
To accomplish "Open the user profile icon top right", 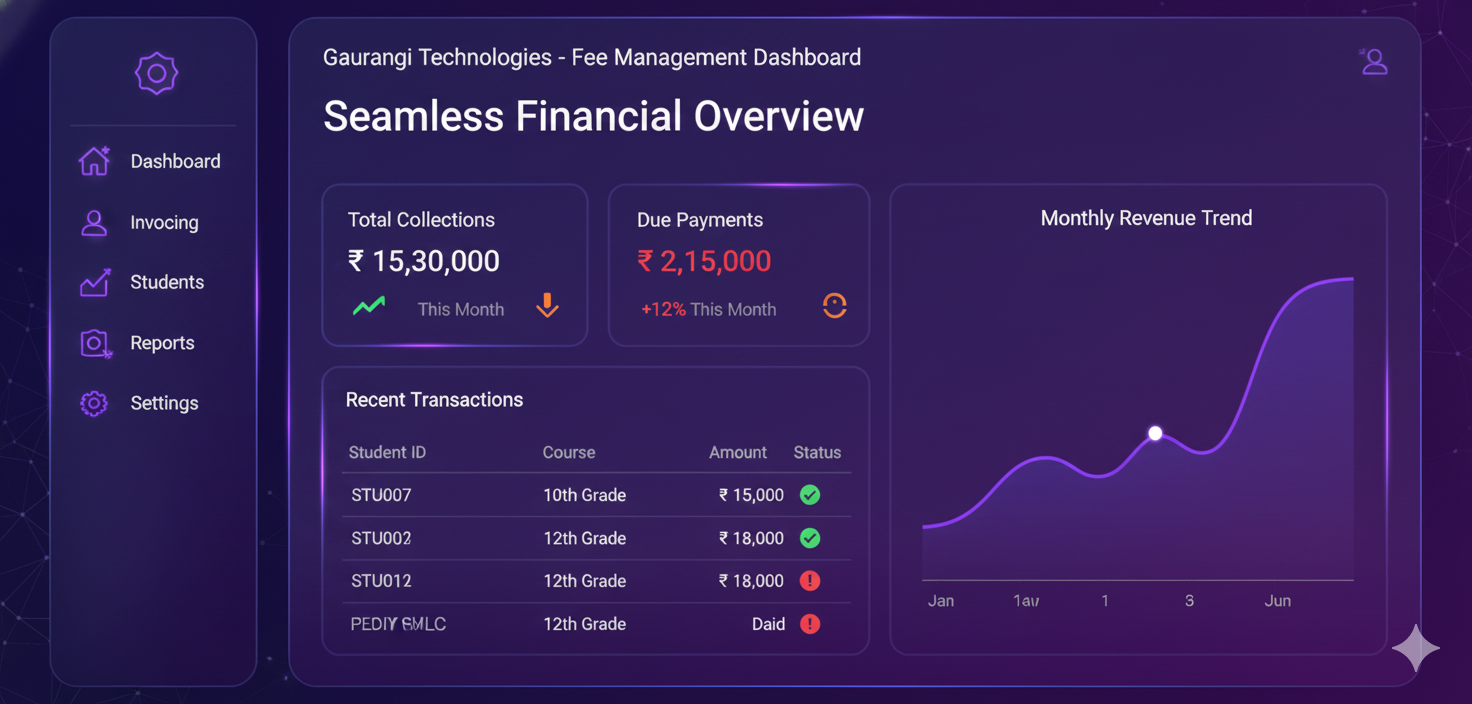I will (1374, 62).
